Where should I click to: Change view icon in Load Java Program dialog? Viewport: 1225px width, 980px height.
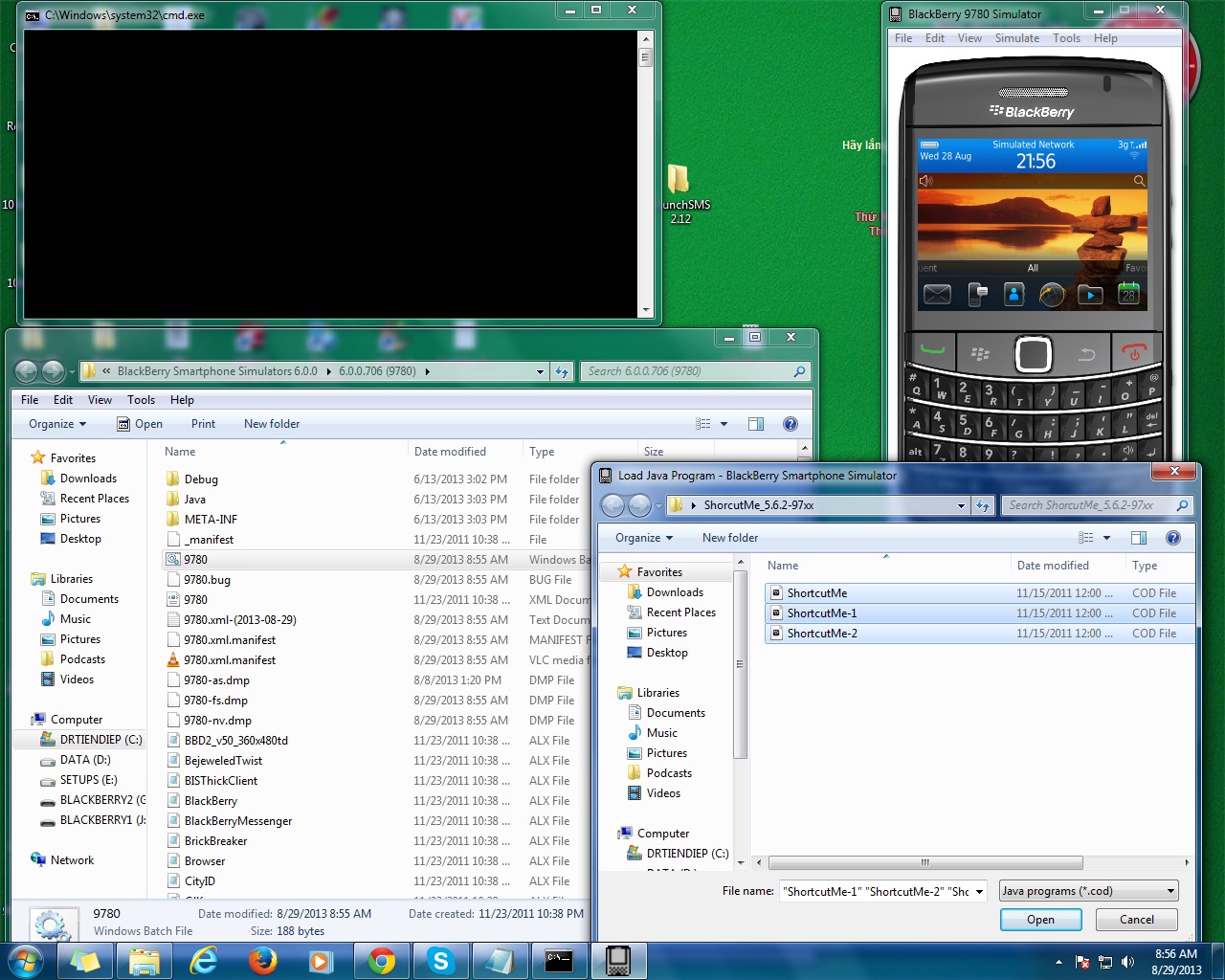tap(1086, 538)
